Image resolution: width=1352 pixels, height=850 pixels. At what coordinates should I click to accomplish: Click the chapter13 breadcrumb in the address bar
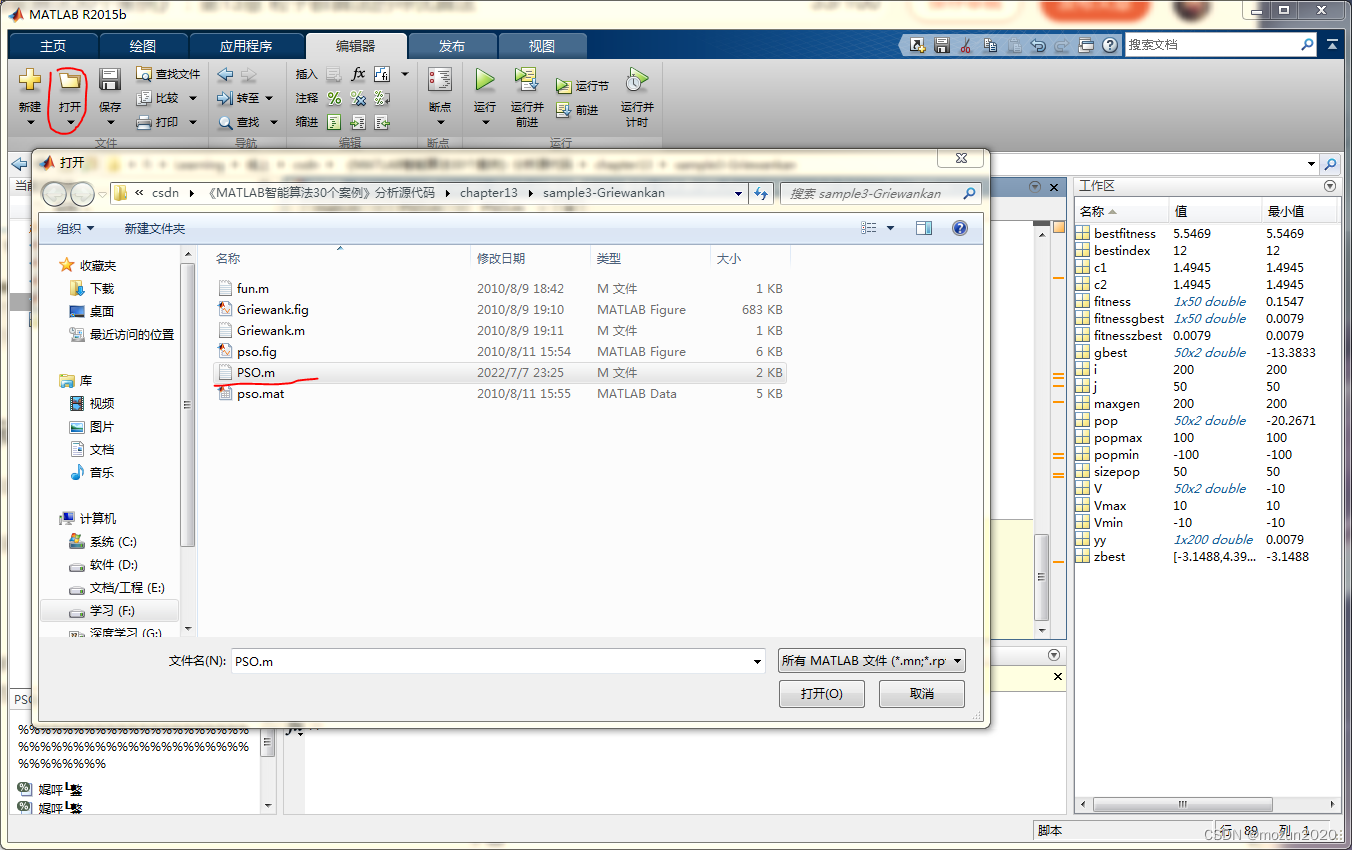[x=489, y=193]
